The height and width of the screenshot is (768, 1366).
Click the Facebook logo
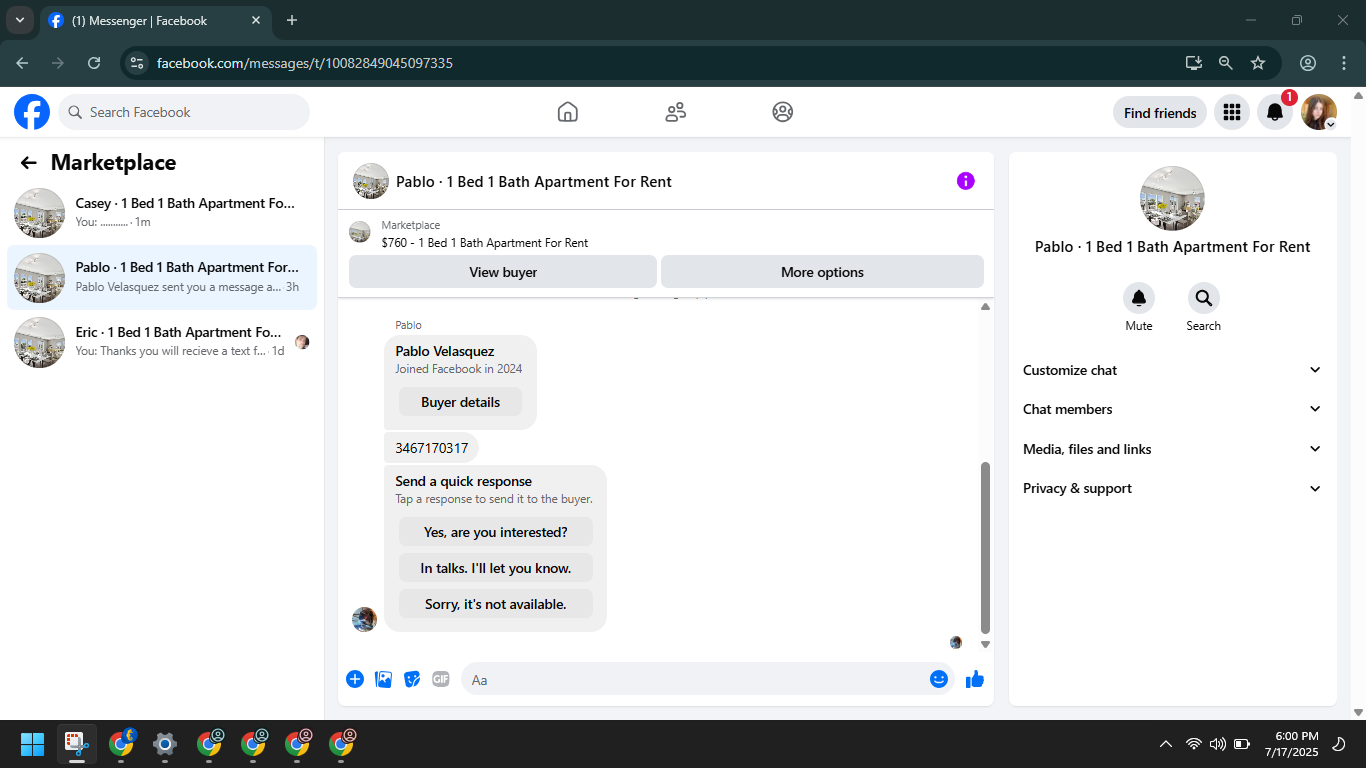(x=32, y=112)
